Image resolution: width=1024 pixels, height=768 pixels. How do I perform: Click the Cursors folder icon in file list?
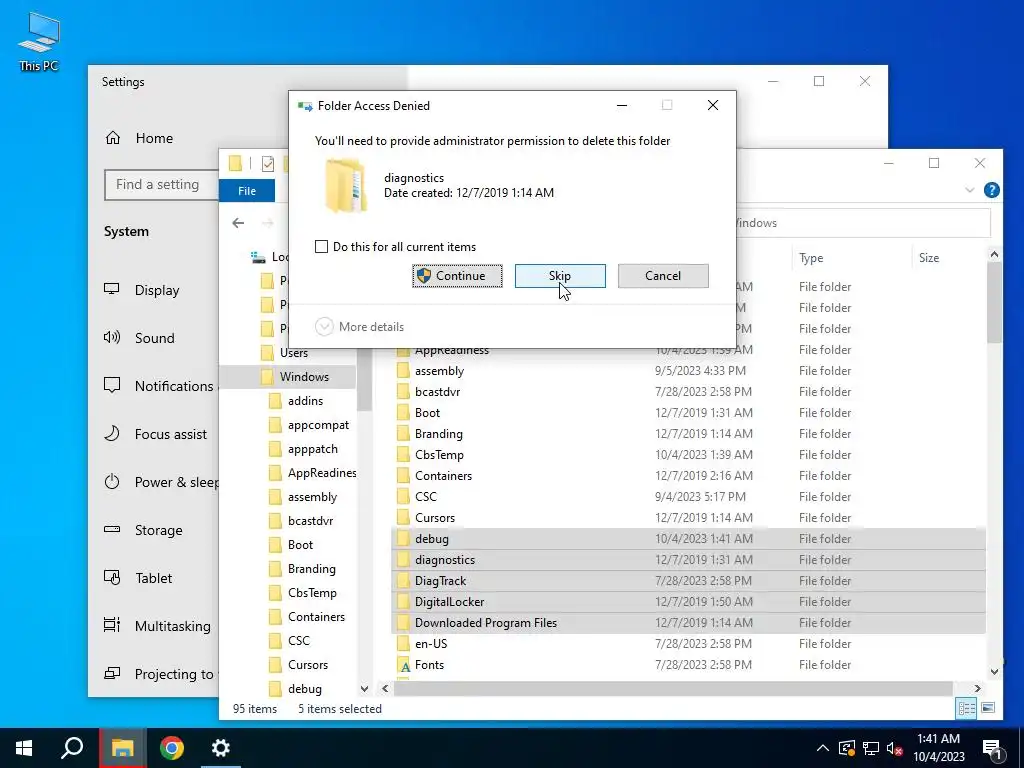coord(404,518)
